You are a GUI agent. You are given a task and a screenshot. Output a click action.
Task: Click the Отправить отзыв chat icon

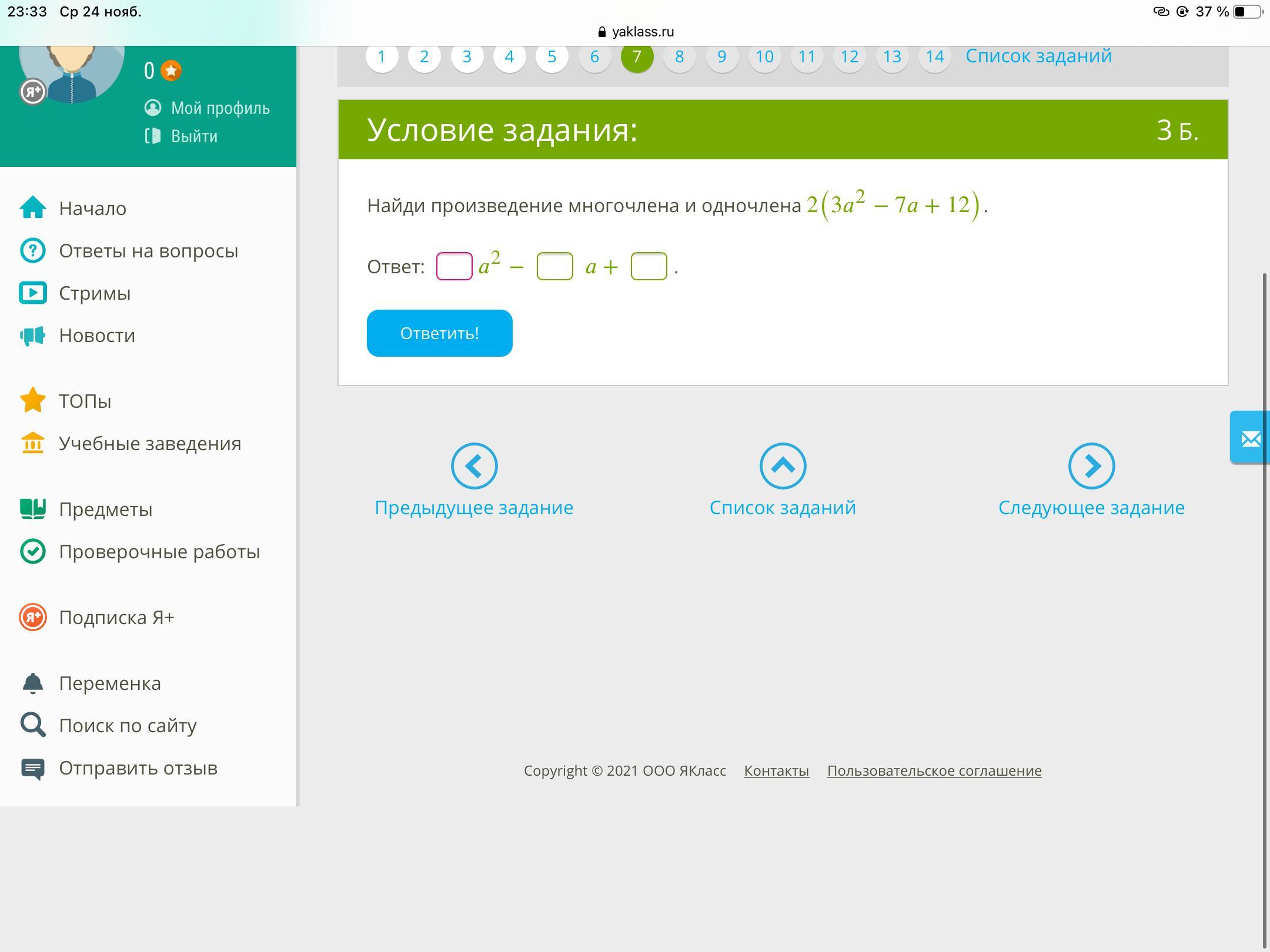click(x=33, y=768)
